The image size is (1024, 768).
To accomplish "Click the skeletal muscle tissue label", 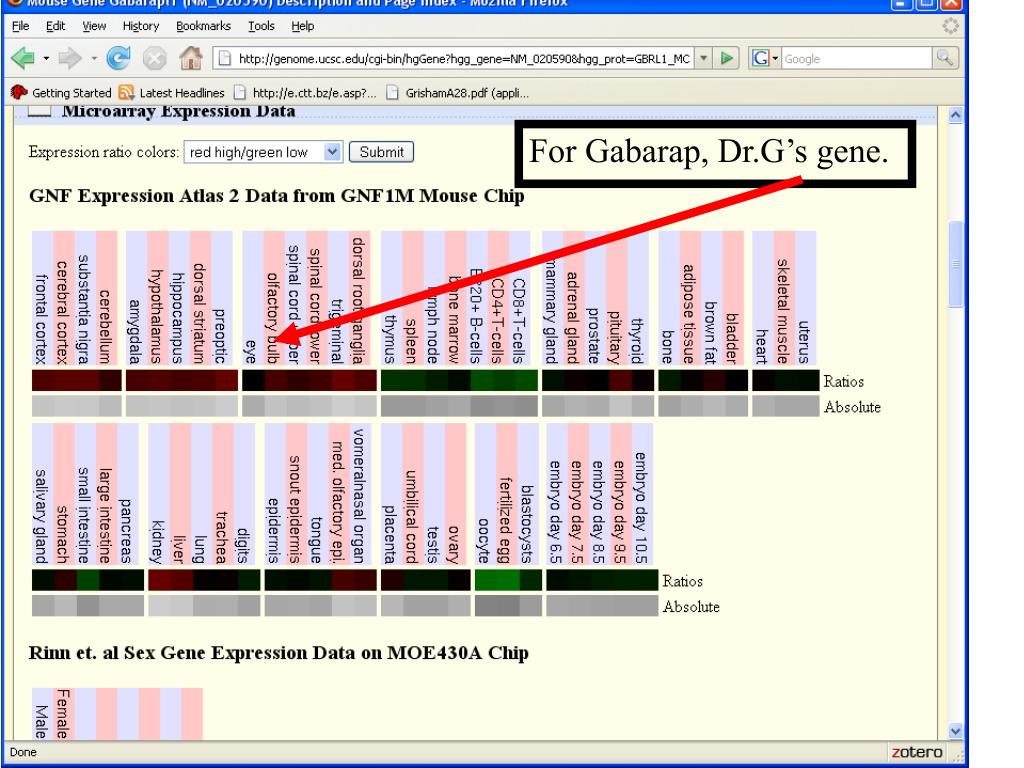I will (784, 312).
